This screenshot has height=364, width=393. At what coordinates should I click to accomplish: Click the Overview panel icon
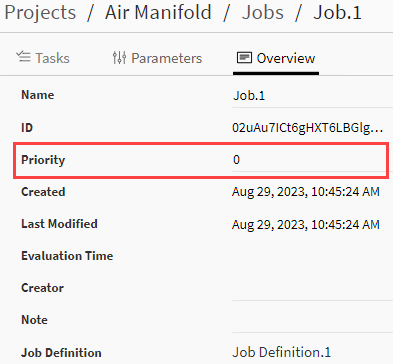point(244,58)
